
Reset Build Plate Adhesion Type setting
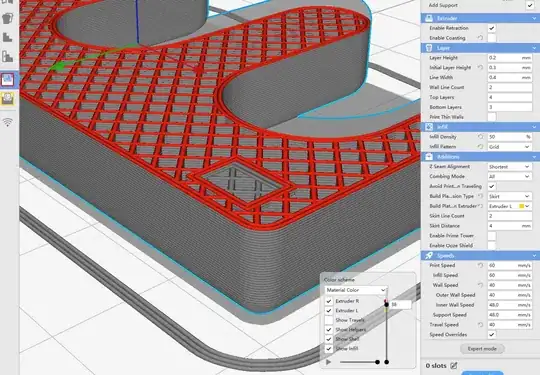480,196
